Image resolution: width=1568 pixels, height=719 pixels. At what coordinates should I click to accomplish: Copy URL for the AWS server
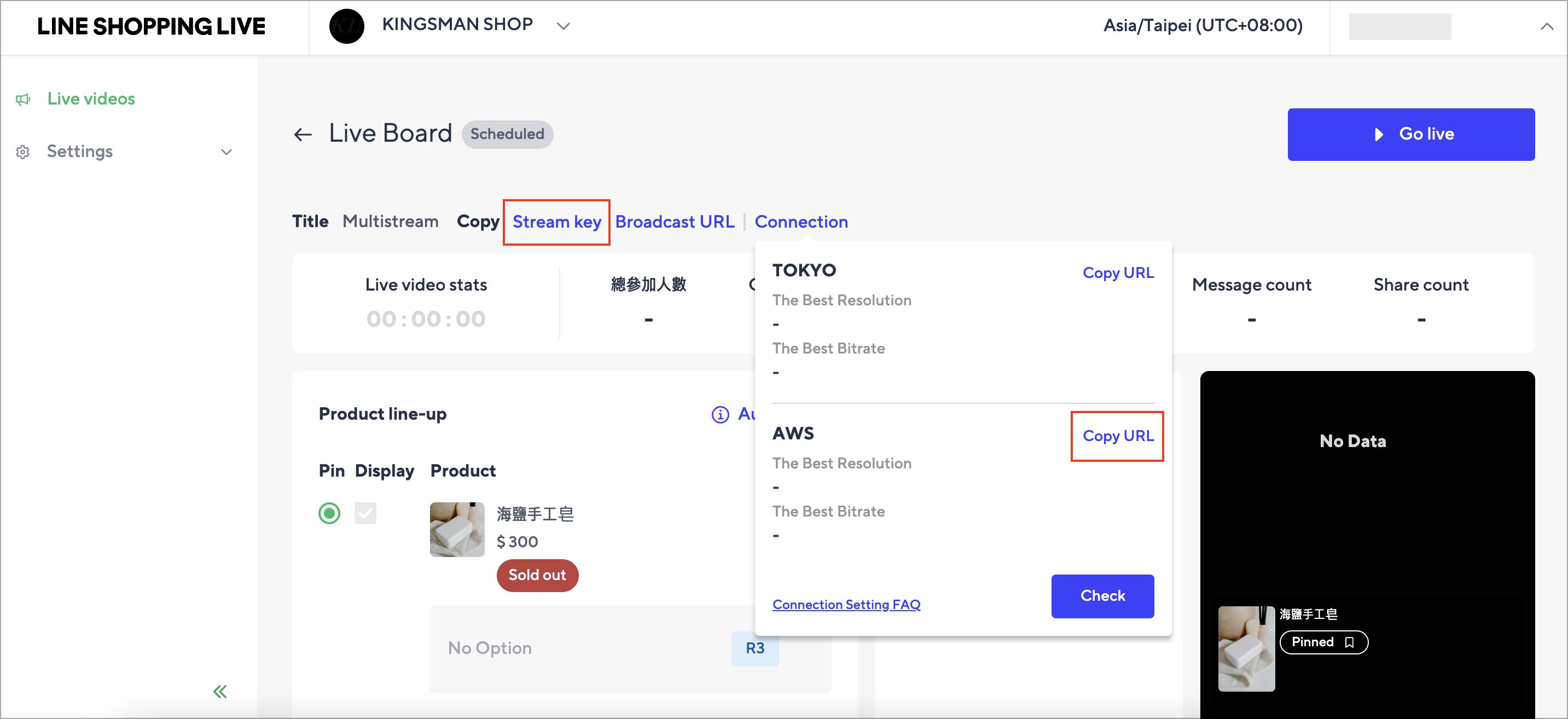click(x=1118, y=436)
